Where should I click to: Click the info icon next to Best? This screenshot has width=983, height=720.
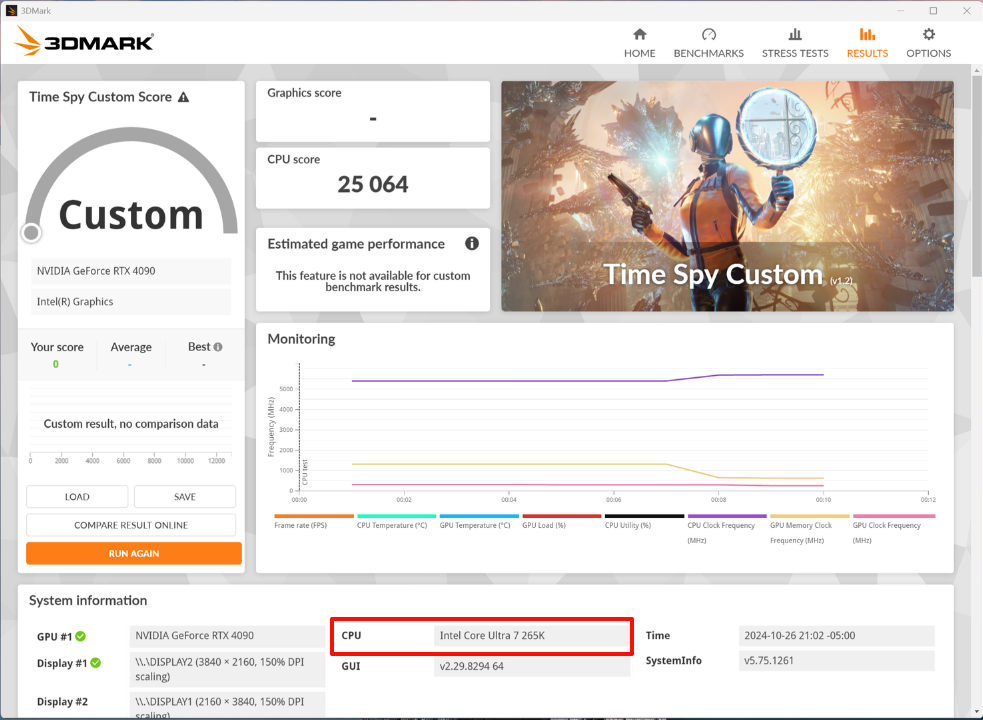(218, 347)
